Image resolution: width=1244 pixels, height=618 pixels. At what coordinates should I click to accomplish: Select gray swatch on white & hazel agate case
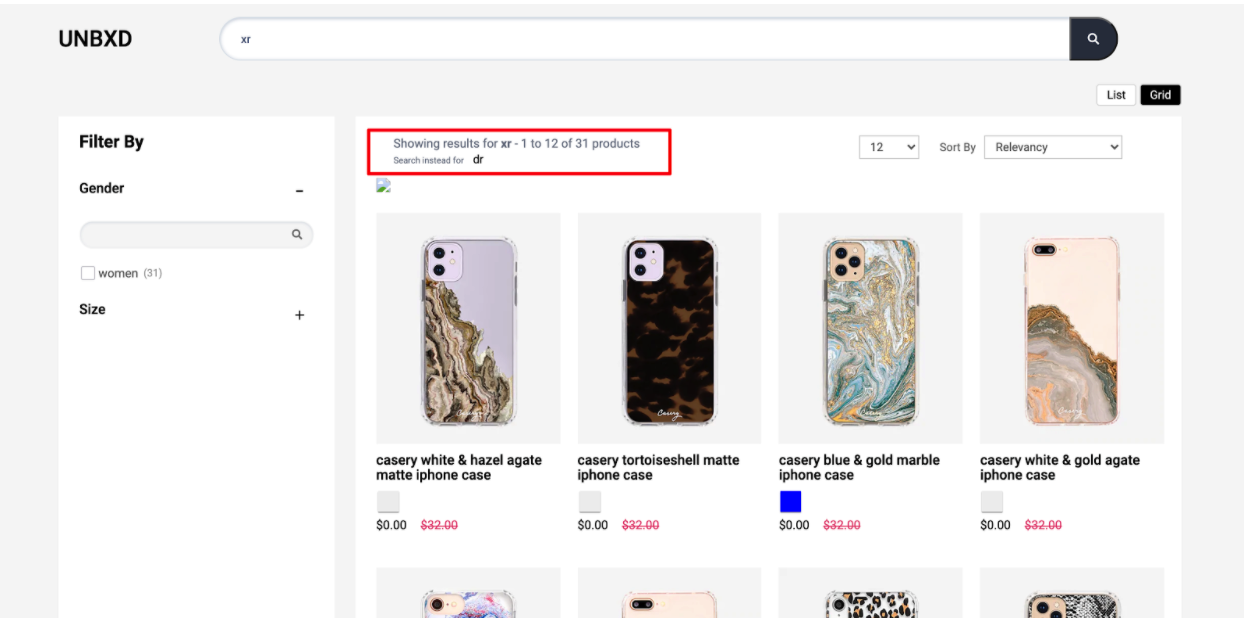click(388, 502)
